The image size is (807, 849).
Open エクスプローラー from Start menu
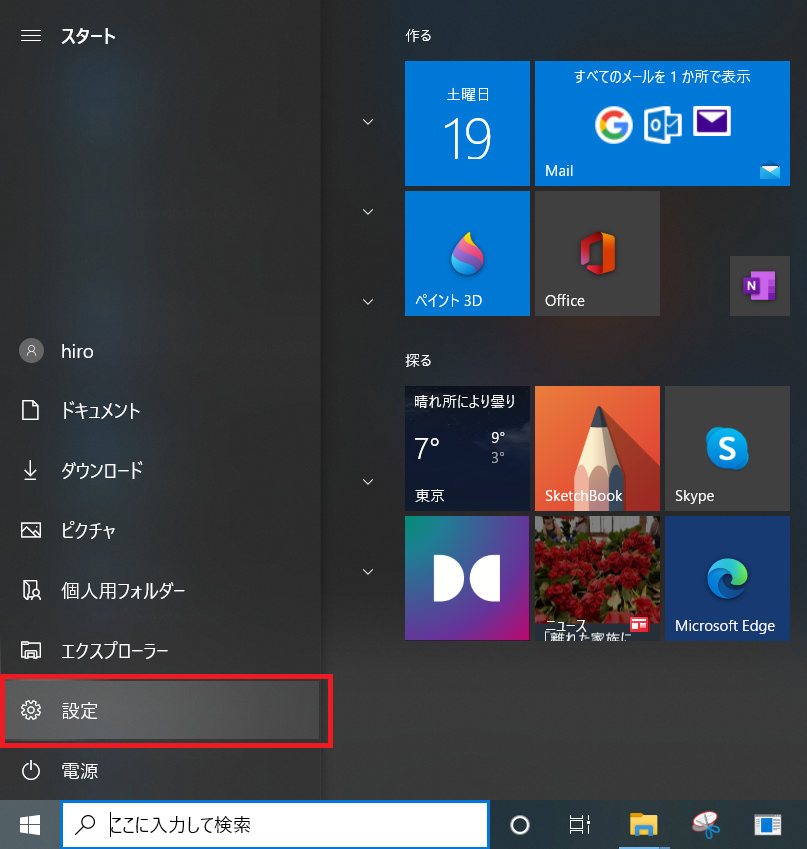pos(162,650)
